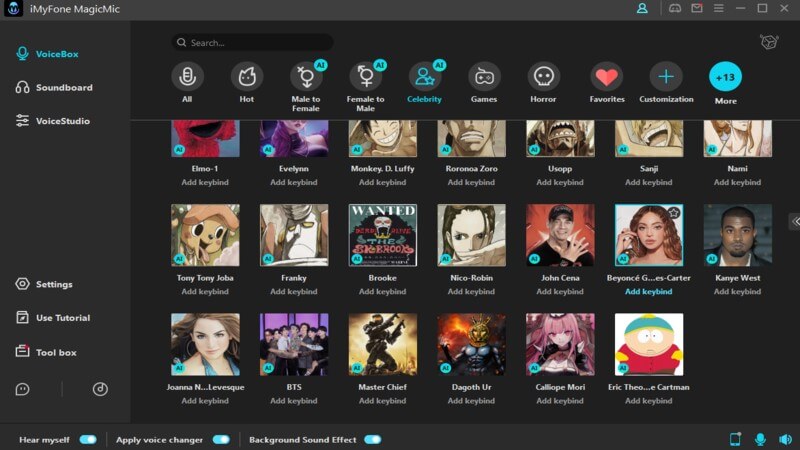
Task: Open the user account icon
Action: point(642,9)
